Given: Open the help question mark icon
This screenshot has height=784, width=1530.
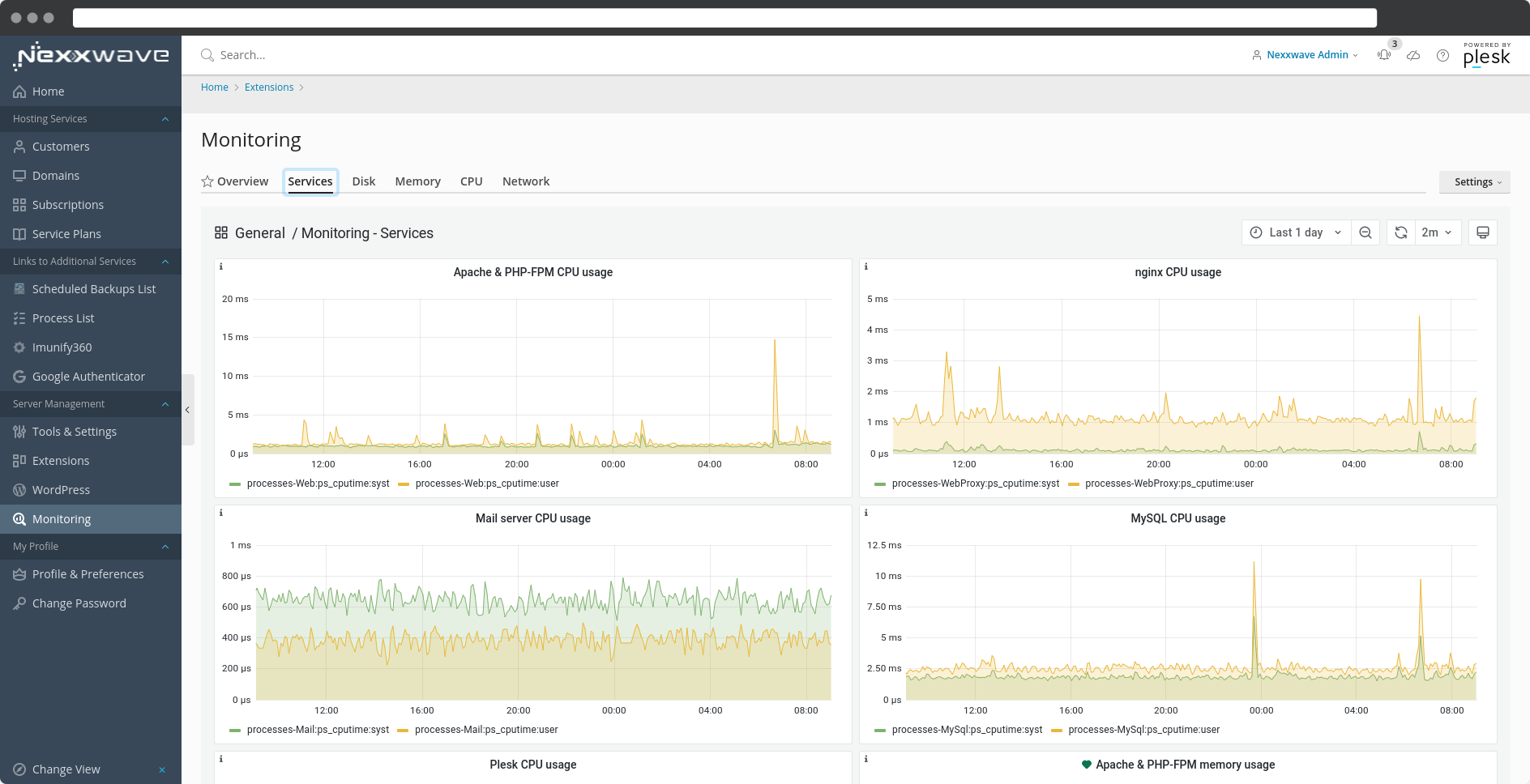Looking at the screenshot, I should [1442, 55].
